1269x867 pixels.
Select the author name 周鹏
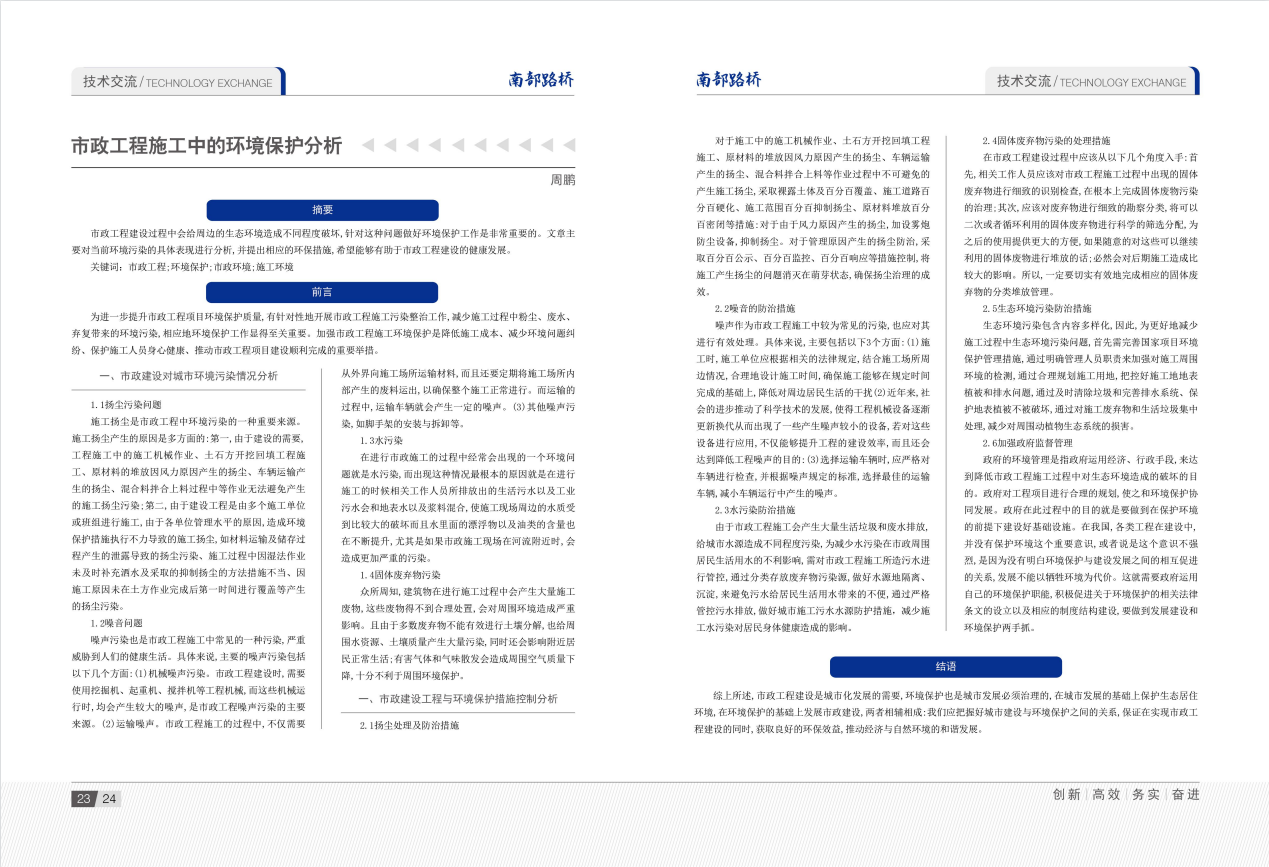click(563, 180)
